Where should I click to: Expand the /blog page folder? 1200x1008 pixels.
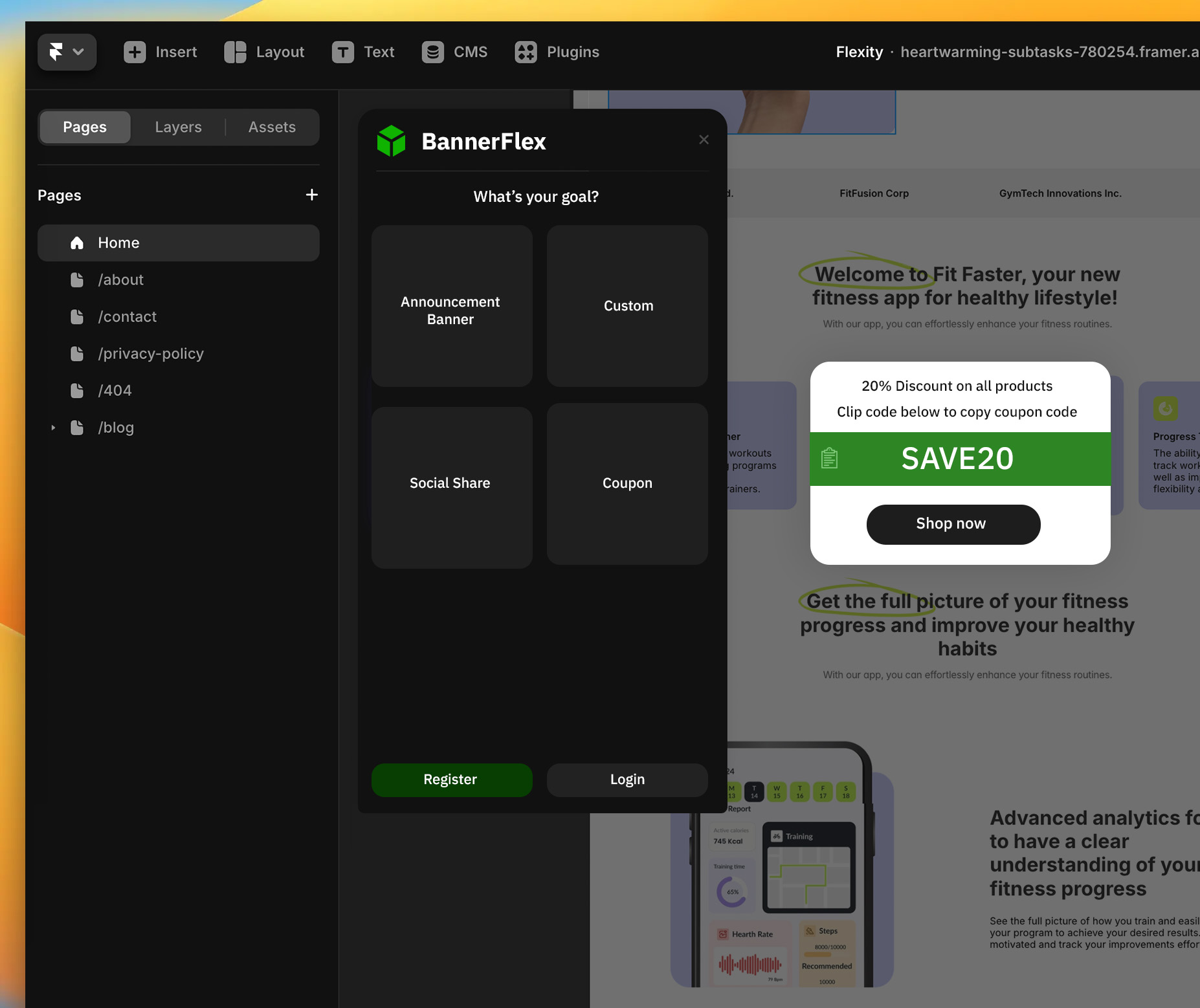click(53, 428)
